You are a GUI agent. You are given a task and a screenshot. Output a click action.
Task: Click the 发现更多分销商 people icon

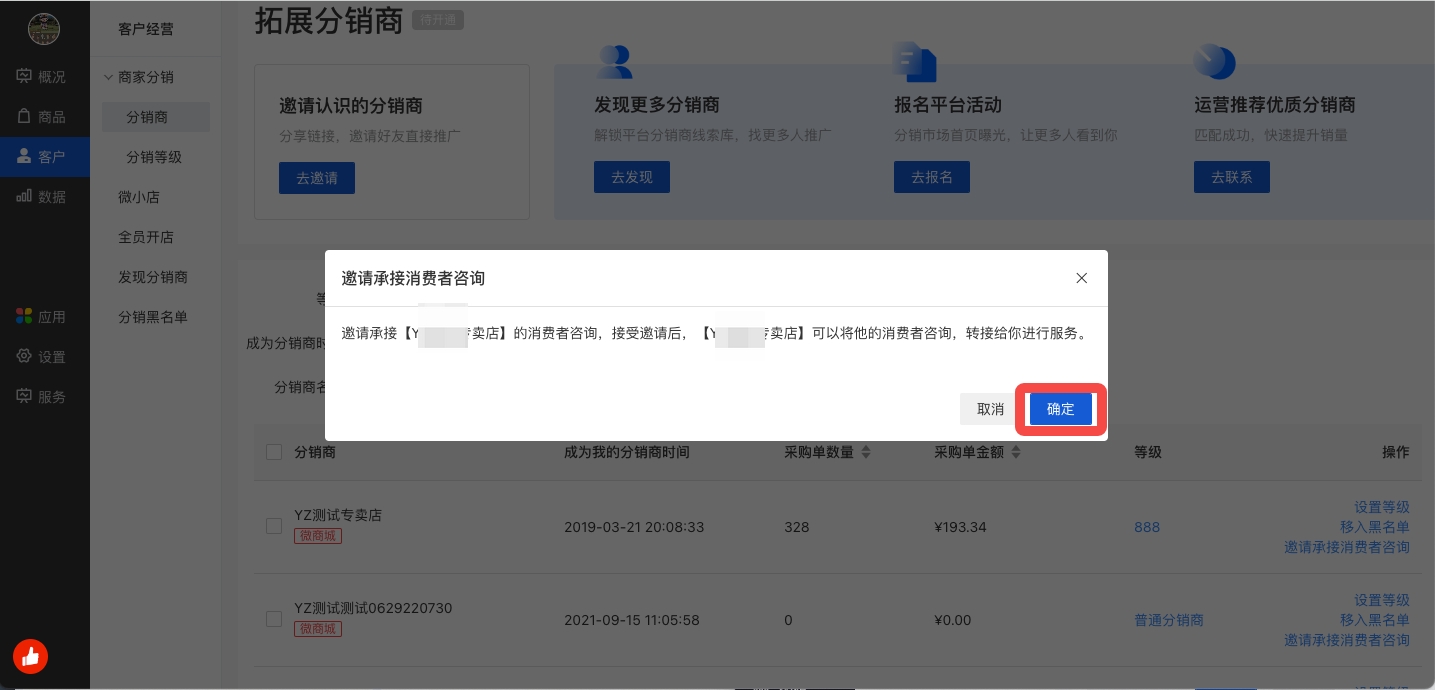click(x=614, y=62)
